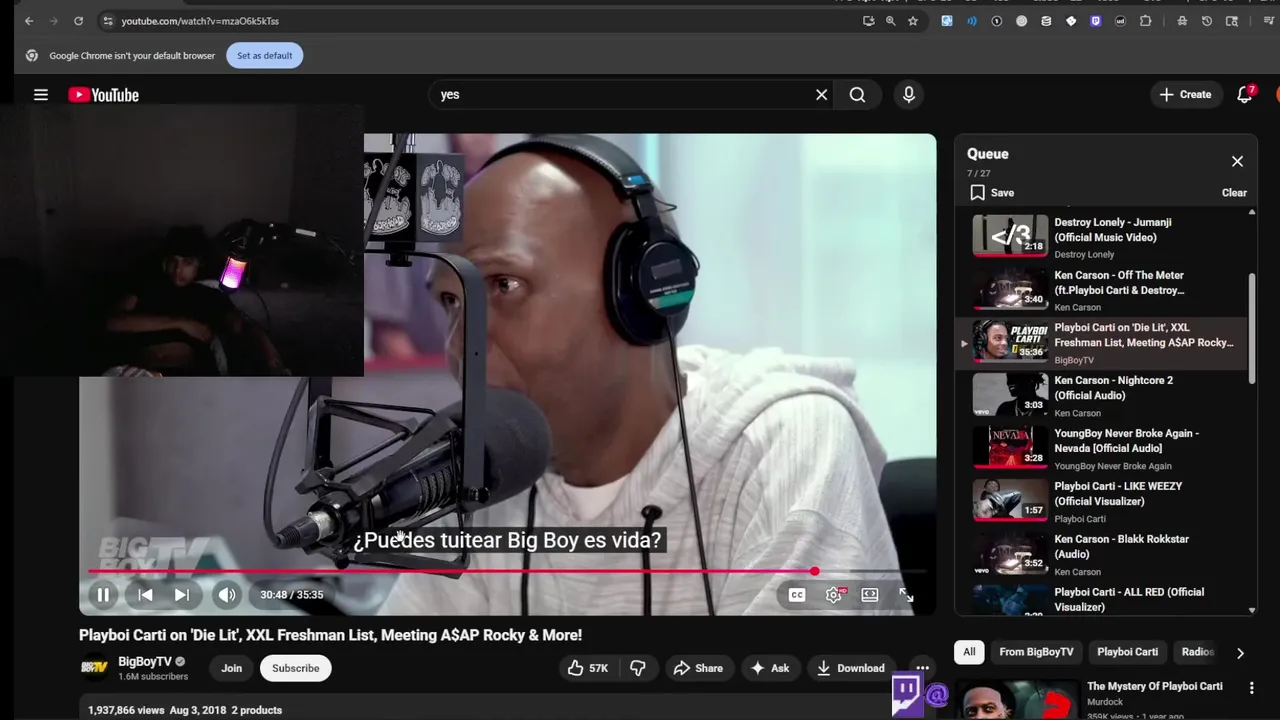
Task: Start voice search with microphone
Action: (x=908, y=94)
